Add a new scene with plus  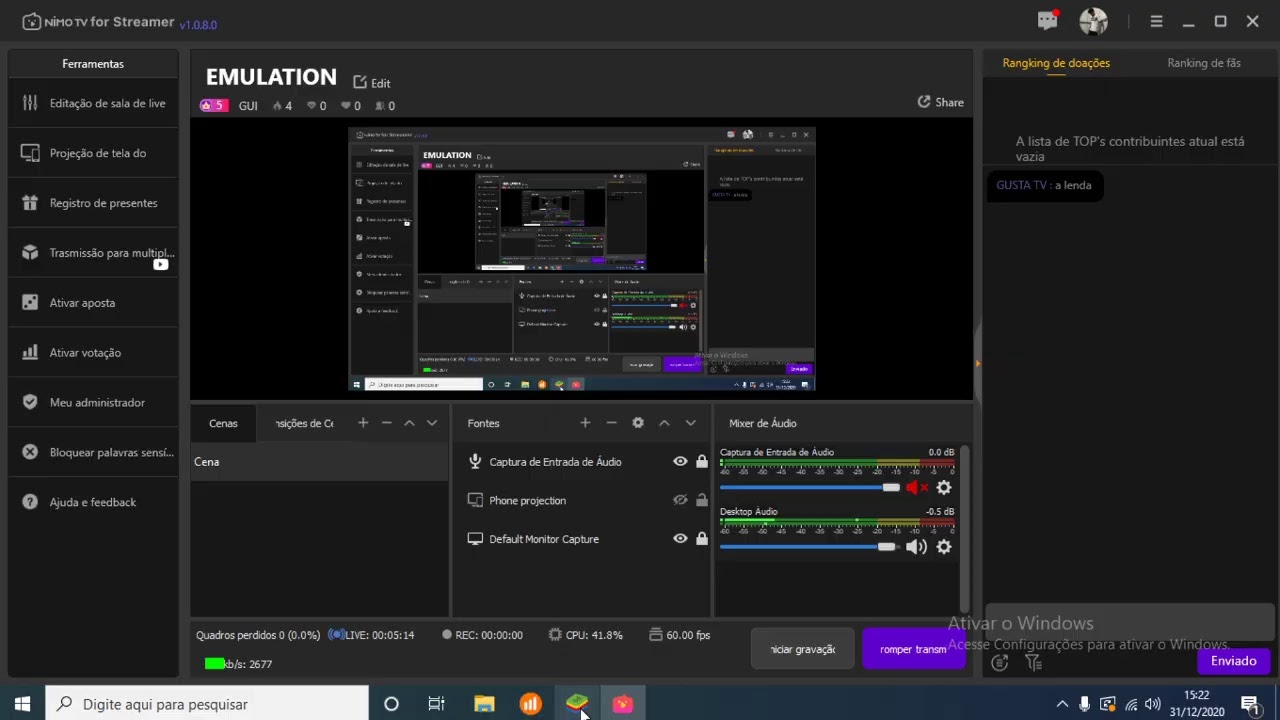tap(363, 423)
